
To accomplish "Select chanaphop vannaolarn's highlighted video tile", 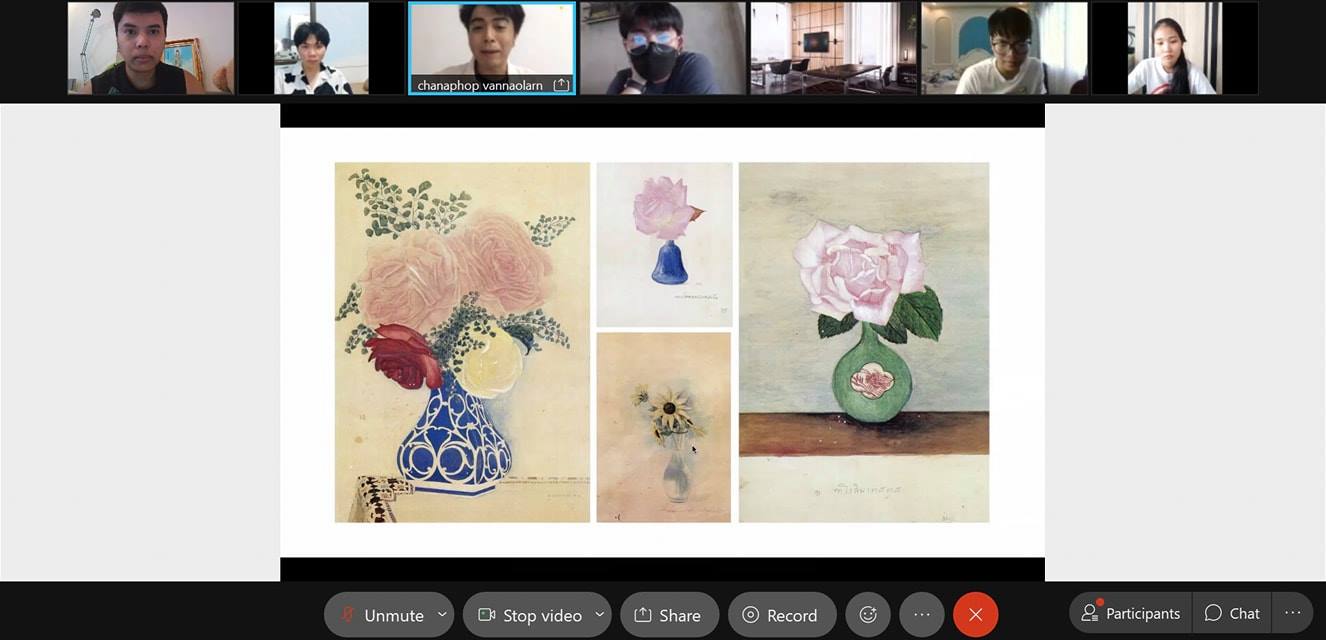I will 491,45.
